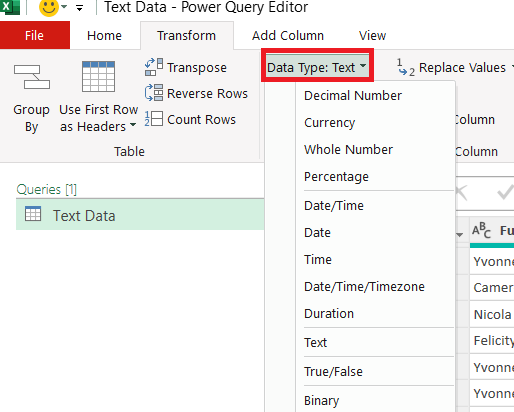Click the Group By icon
The width and height of the screenshot is (514, 412).
click(32, 77)
